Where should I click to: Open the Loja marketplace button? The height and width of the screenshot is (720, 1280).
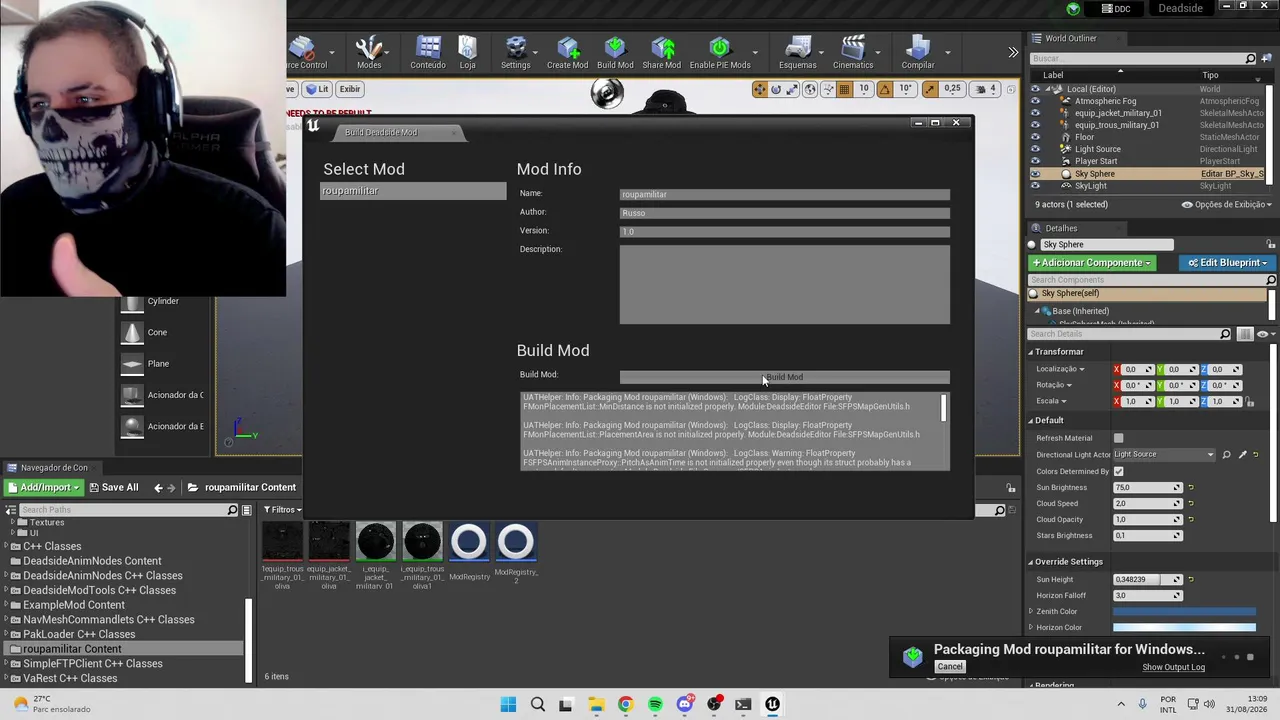[467, 53]
